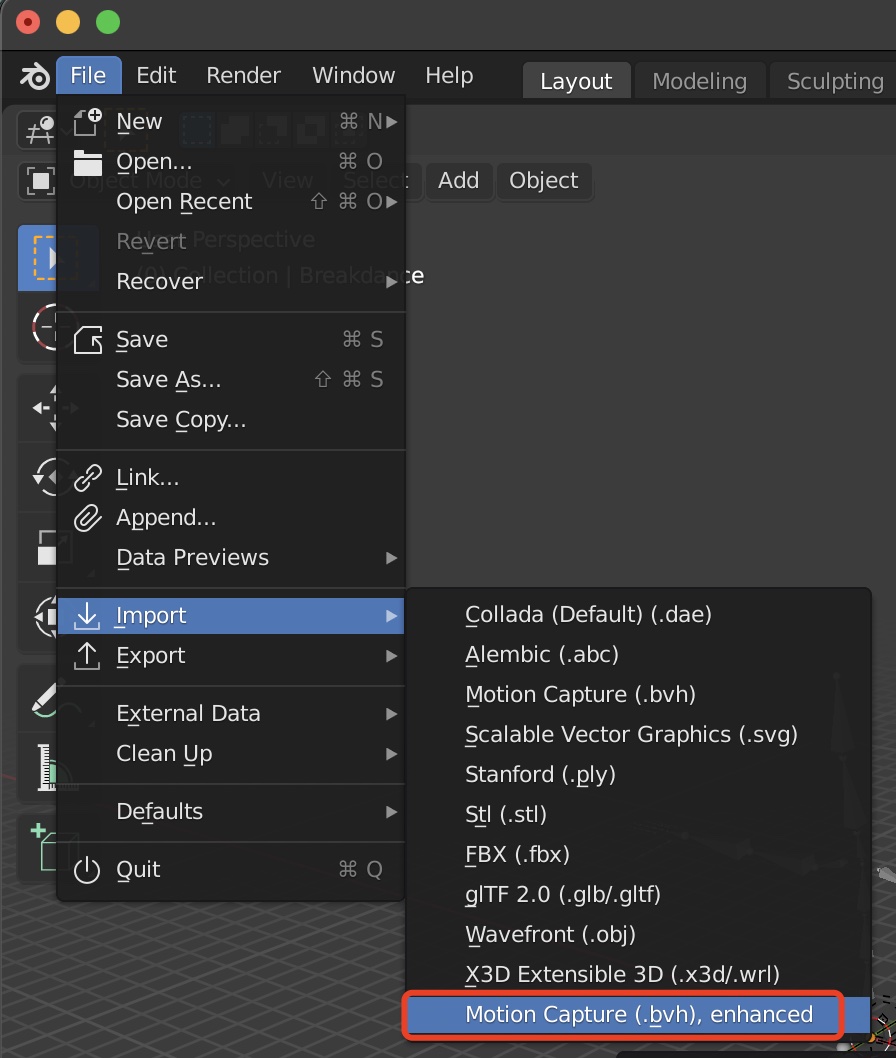Expand the Export submenu
The width and height of the screenshot is (896, 1058).
[x=231, y=655]
